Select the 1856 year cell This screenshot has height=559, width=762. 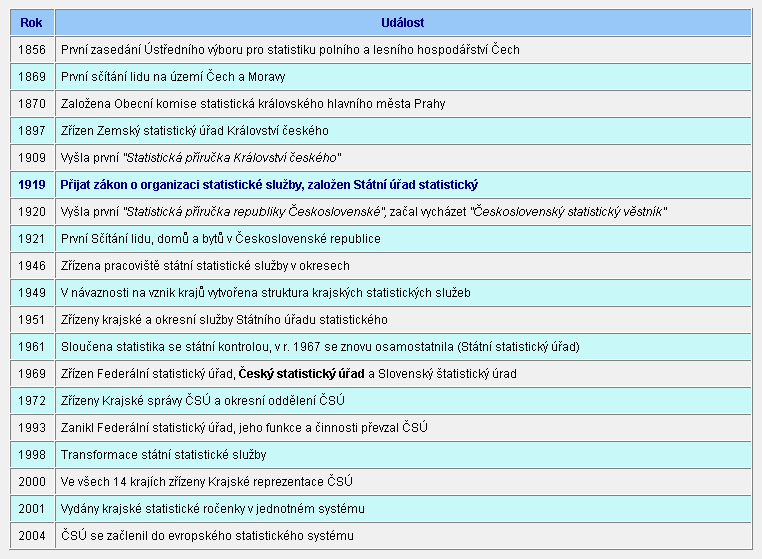tap(31, 49)
